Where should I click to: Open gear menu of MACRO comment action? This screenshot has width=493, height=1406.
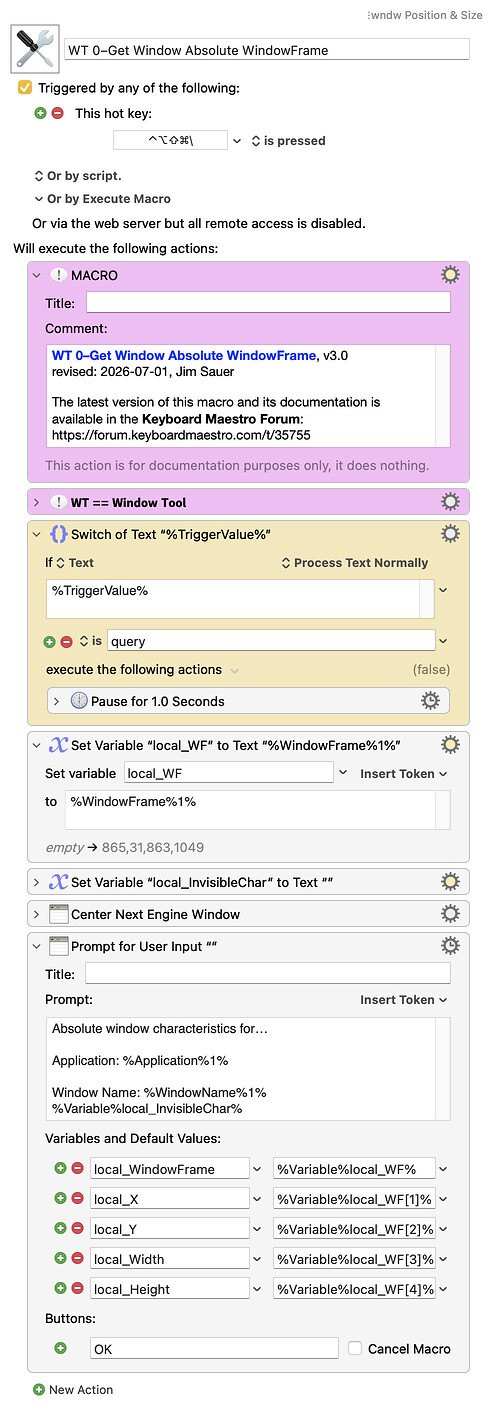[x=450, y=274]
